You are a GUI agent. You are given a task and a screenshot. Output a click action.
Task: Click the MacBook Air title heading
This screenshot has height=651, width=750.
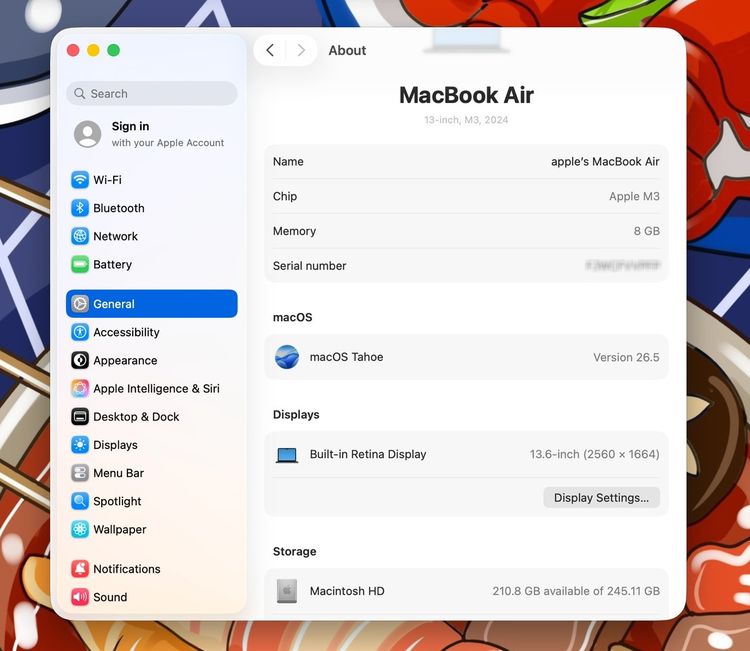466,95
